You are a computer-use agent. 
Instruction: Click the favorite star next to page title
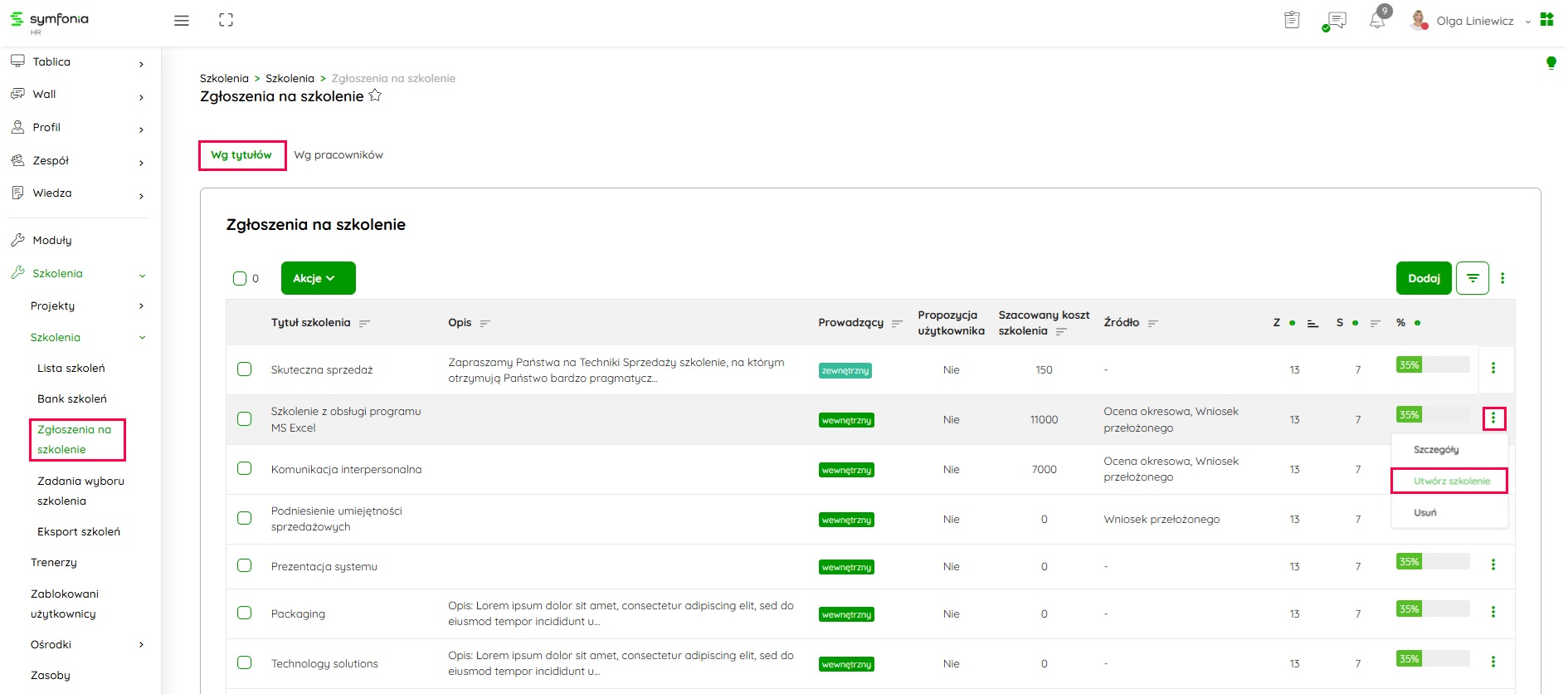coord(375,95)
